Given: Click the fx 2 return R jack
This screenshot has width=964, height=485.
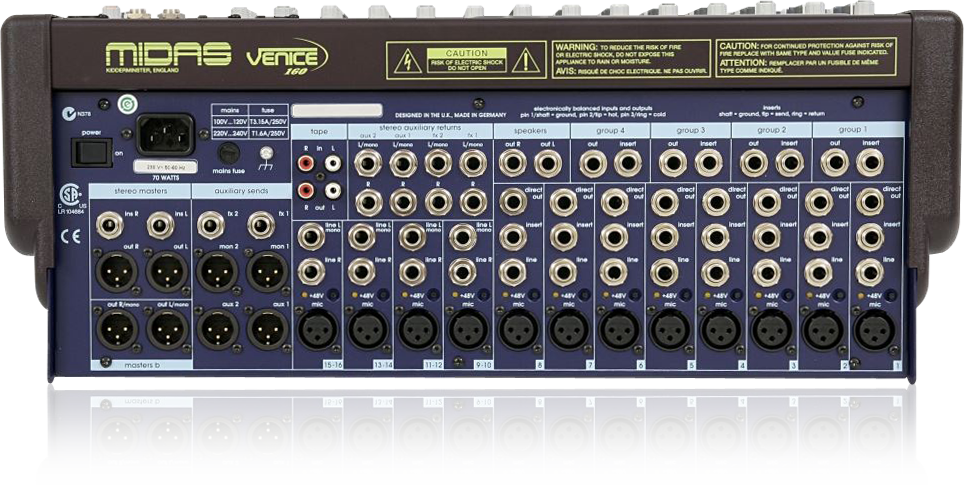Looking at the screenshot, I should coord(438,202).
